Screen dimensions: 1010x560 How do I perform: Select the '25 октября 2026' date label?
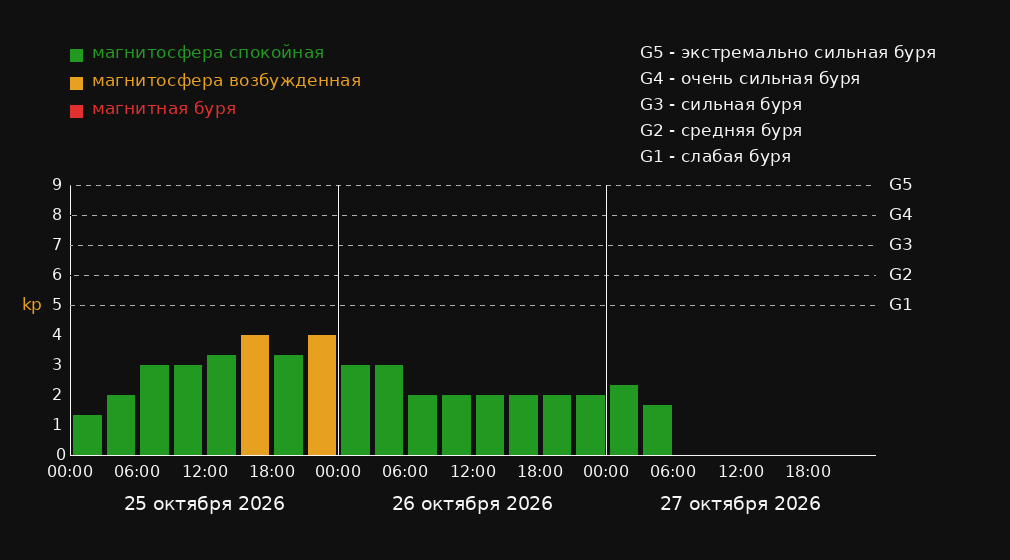[204, 504]
